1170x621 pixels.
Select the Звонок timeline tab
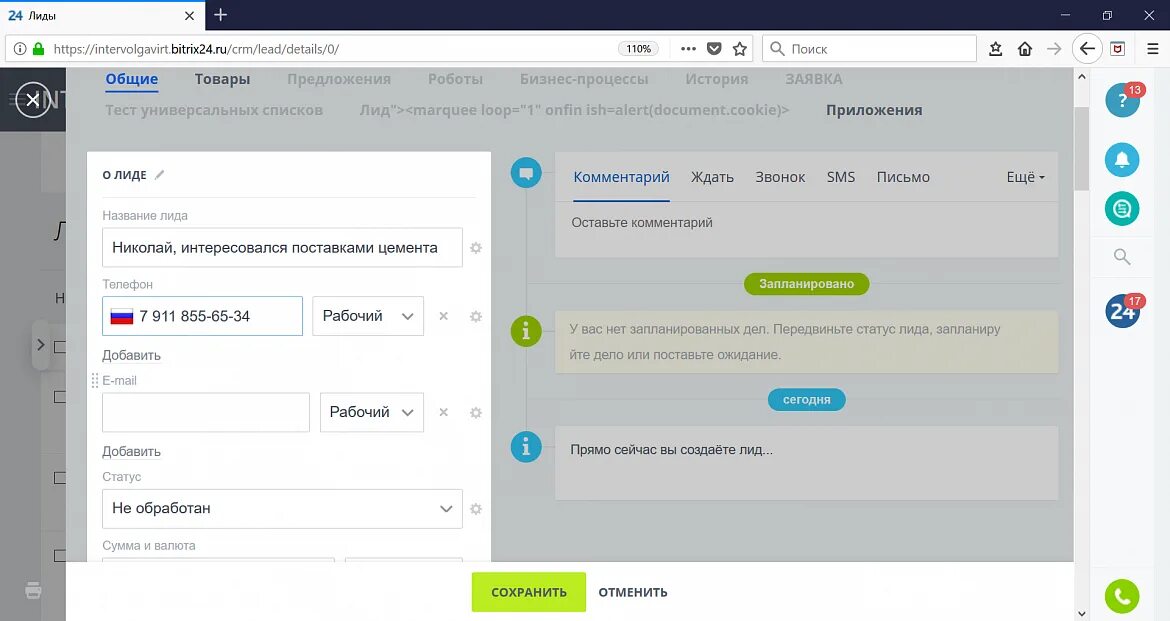pyautogui.click(x=780, y=177)
